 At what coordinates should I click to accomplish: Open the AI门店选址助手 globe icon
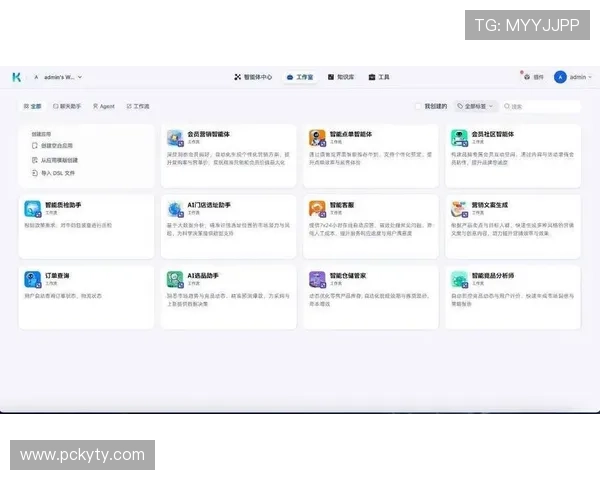coord(175,209)
